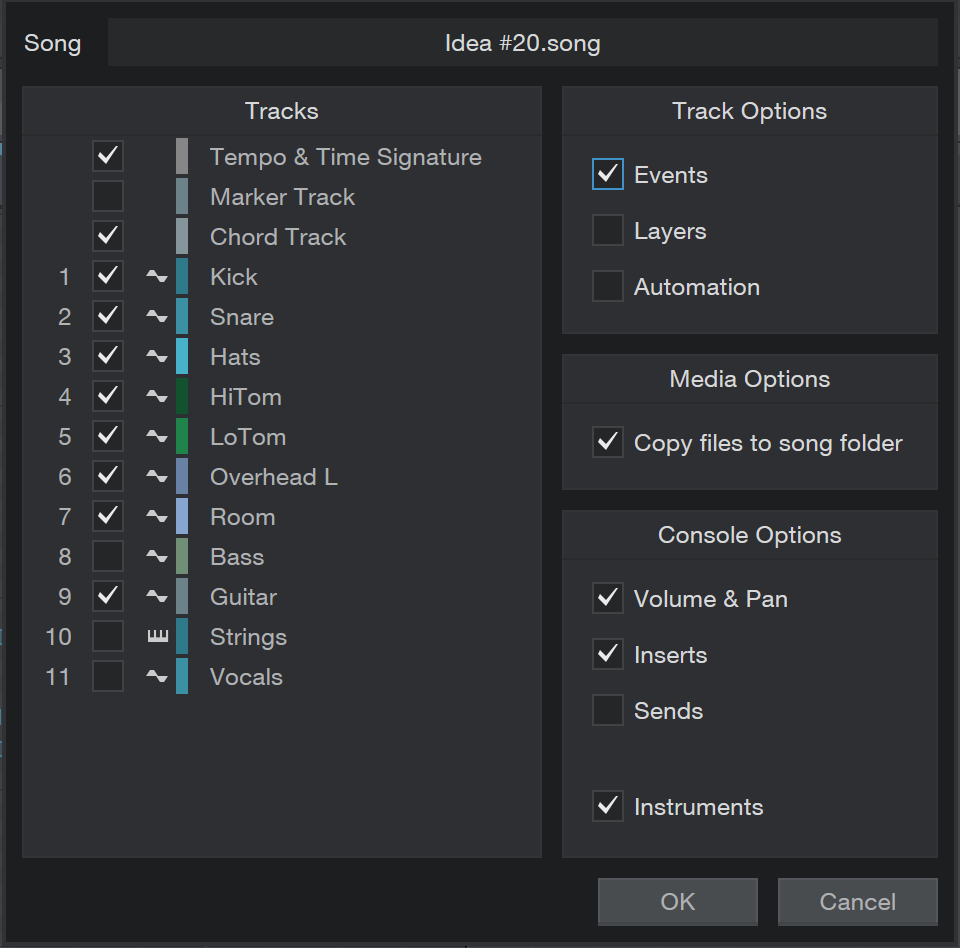
Task: Select the 'HiTom' track name
Action: click(246, 397)
